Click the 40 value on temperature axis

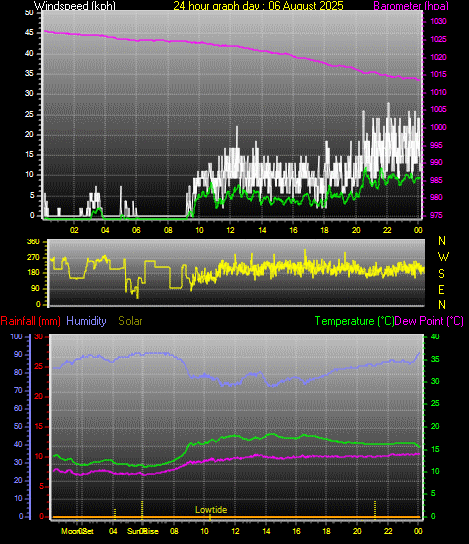tap(435, 337)
